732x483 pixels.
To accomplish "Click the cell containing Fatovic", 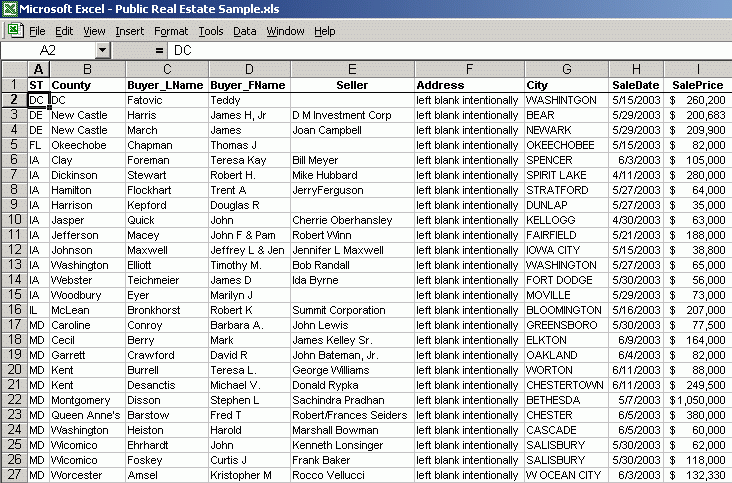I will click(x=167, y=100).
